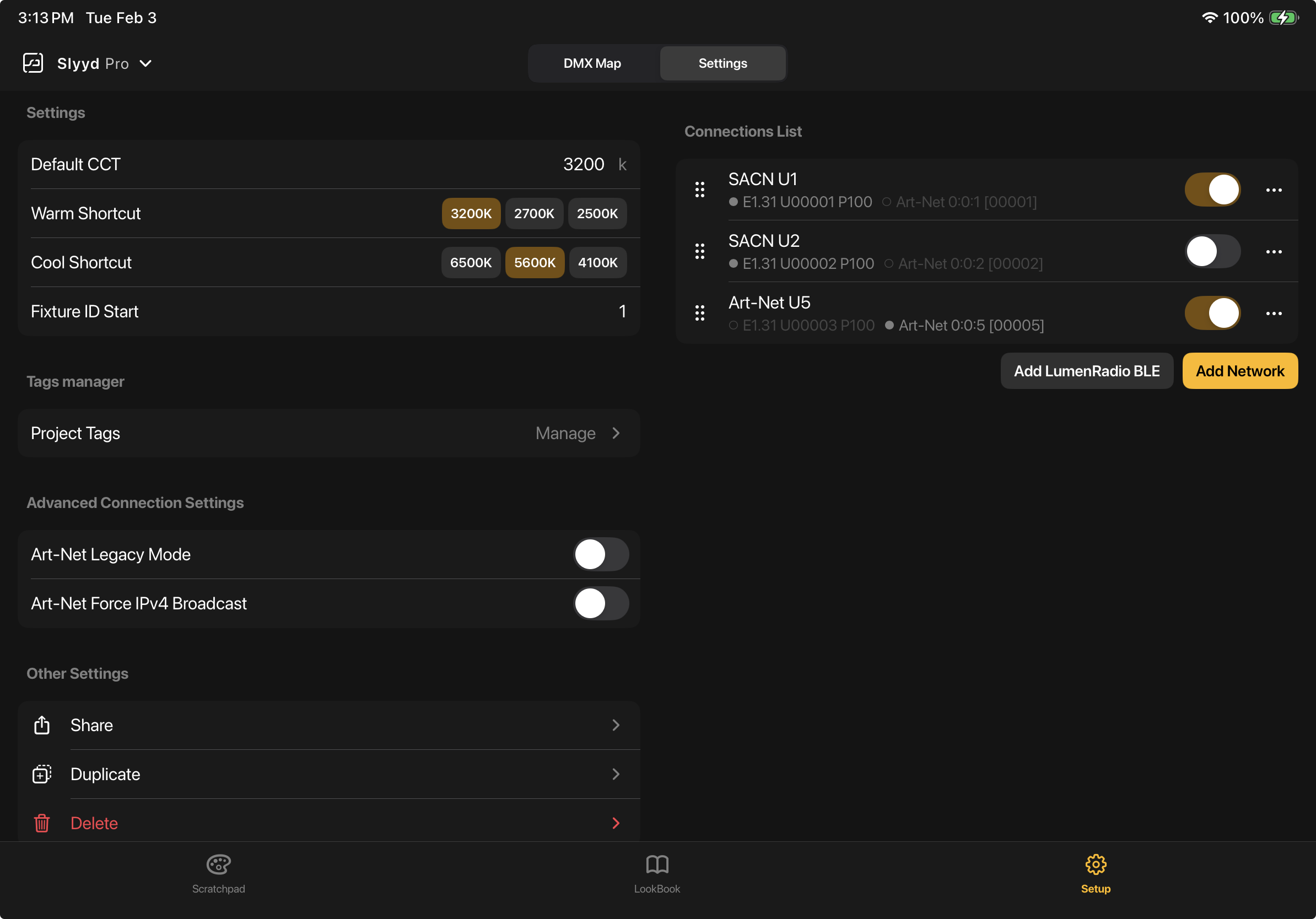Click the Duplicate icon

point(41,774)
